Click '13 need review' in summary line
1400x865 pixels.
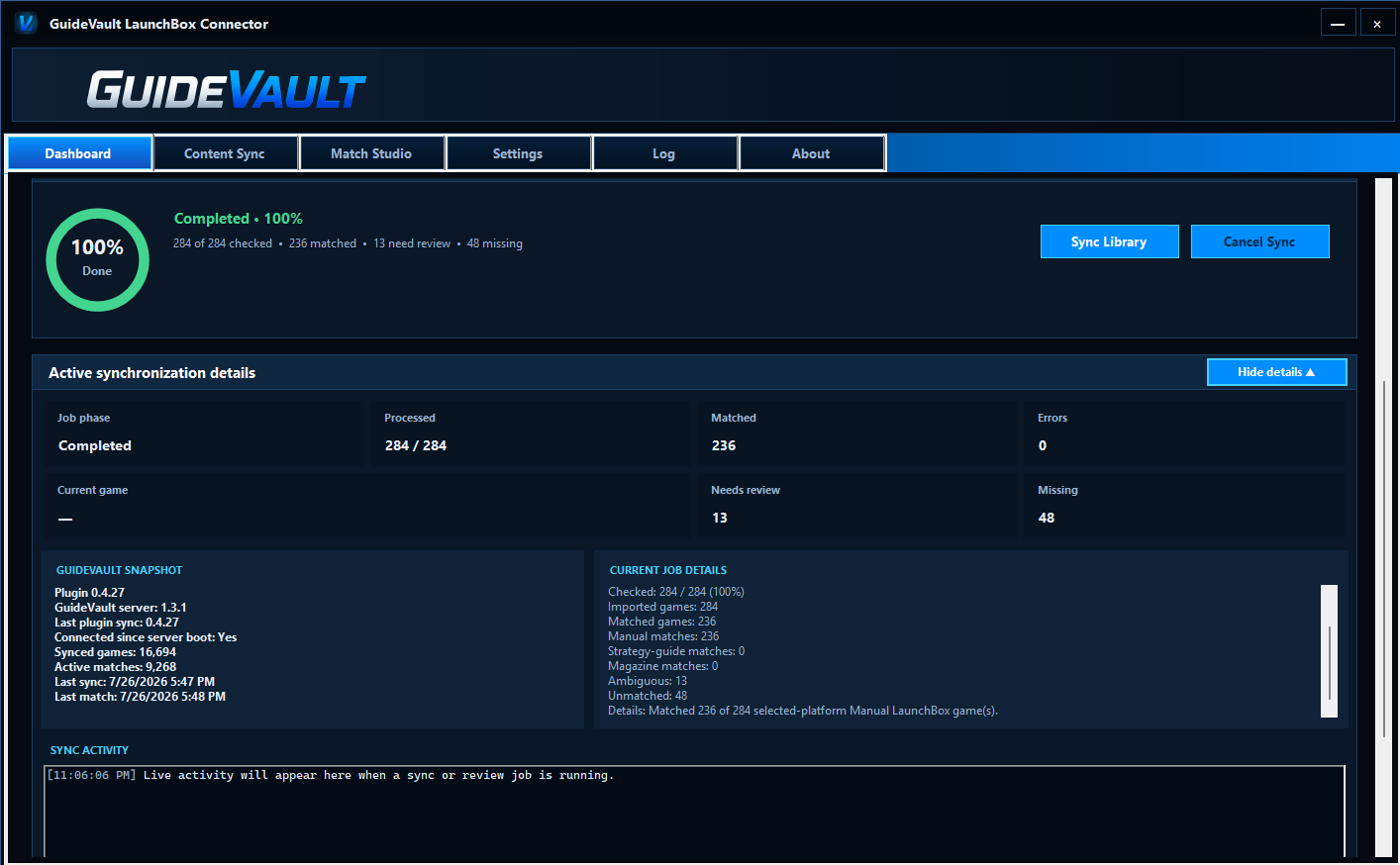tap(412, 243)
